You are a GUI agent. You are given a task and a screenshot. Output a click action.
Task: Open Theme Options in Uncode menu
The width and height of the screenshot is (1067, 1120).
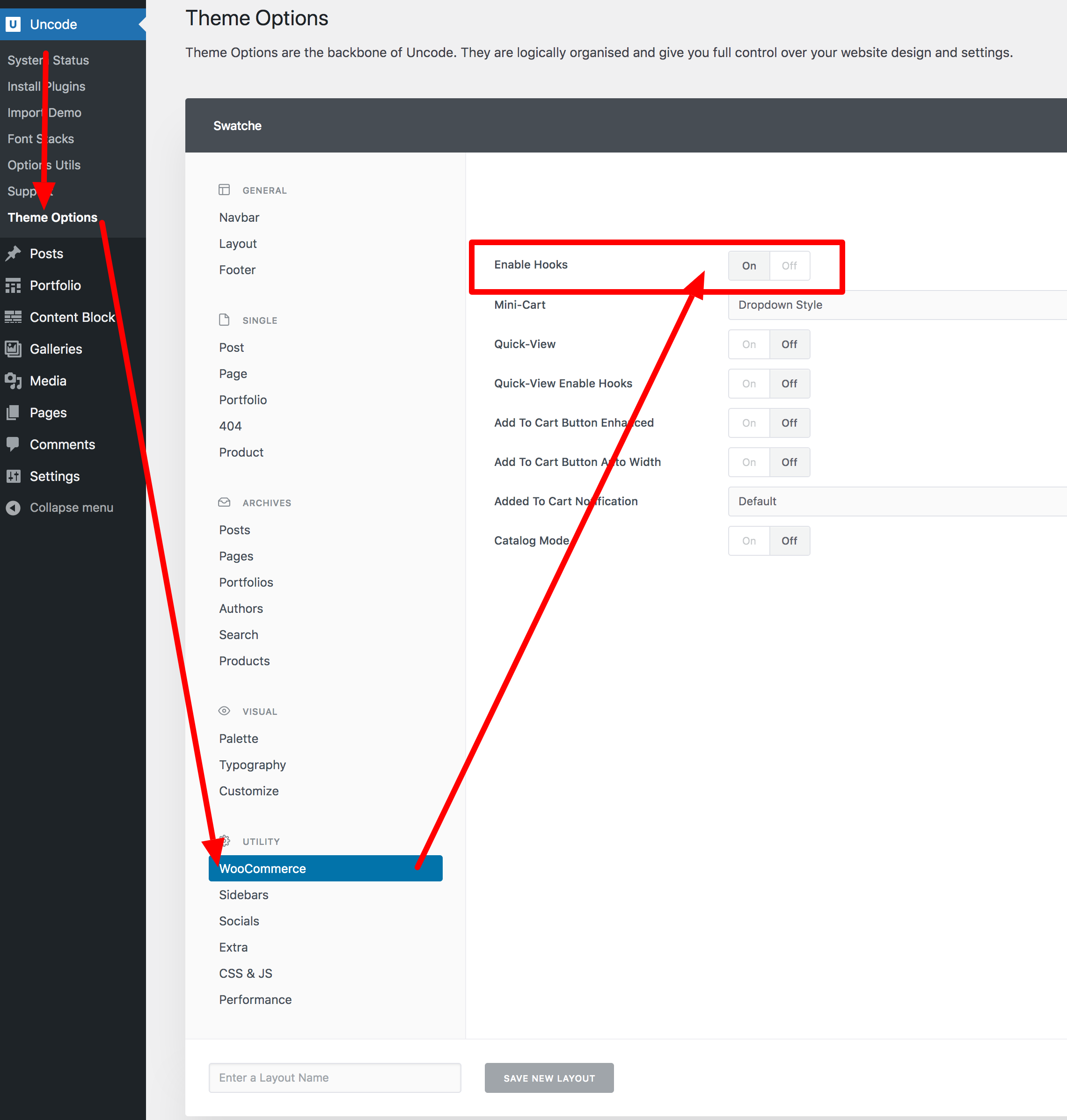coord(52,217)
